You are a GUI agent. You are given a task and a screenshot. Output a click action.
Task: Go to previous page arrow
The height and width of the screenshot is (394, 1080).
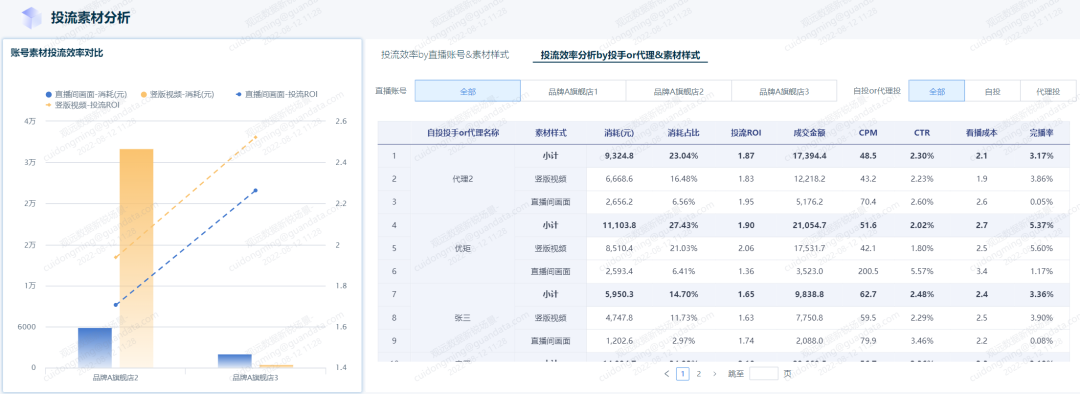[x=667, y=373]
